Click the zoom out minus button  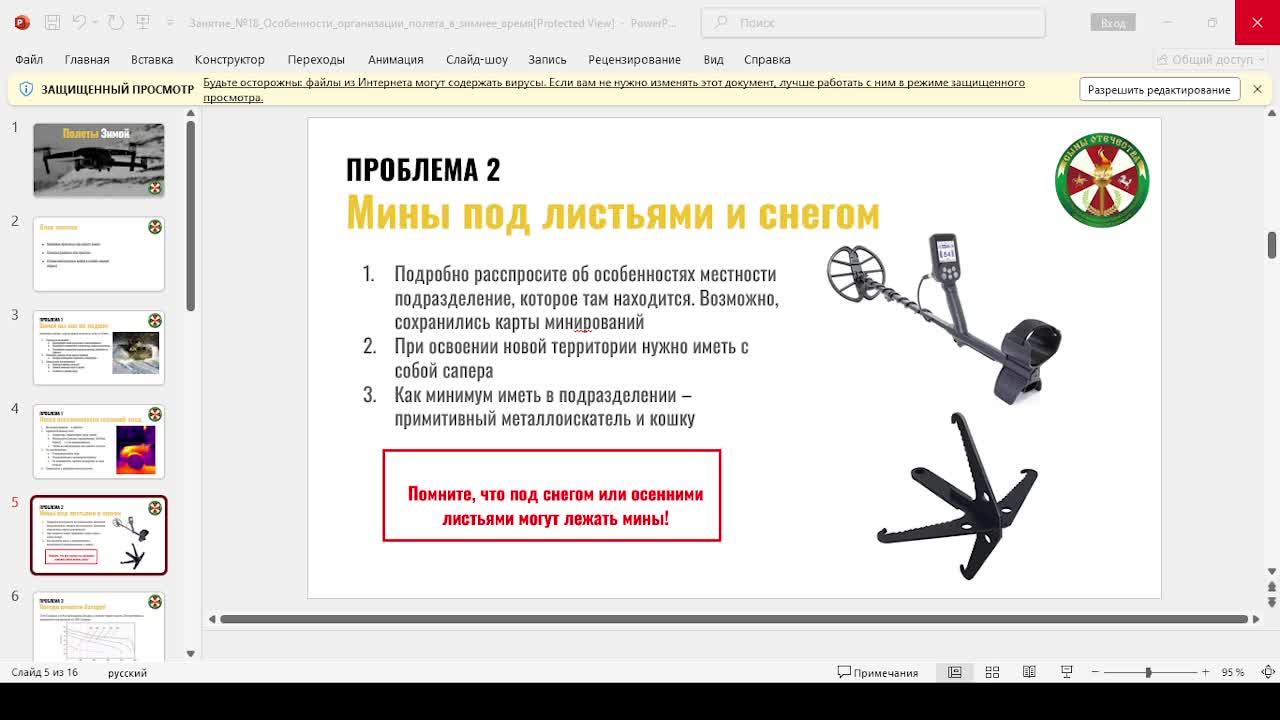(x=1095, y=672)
